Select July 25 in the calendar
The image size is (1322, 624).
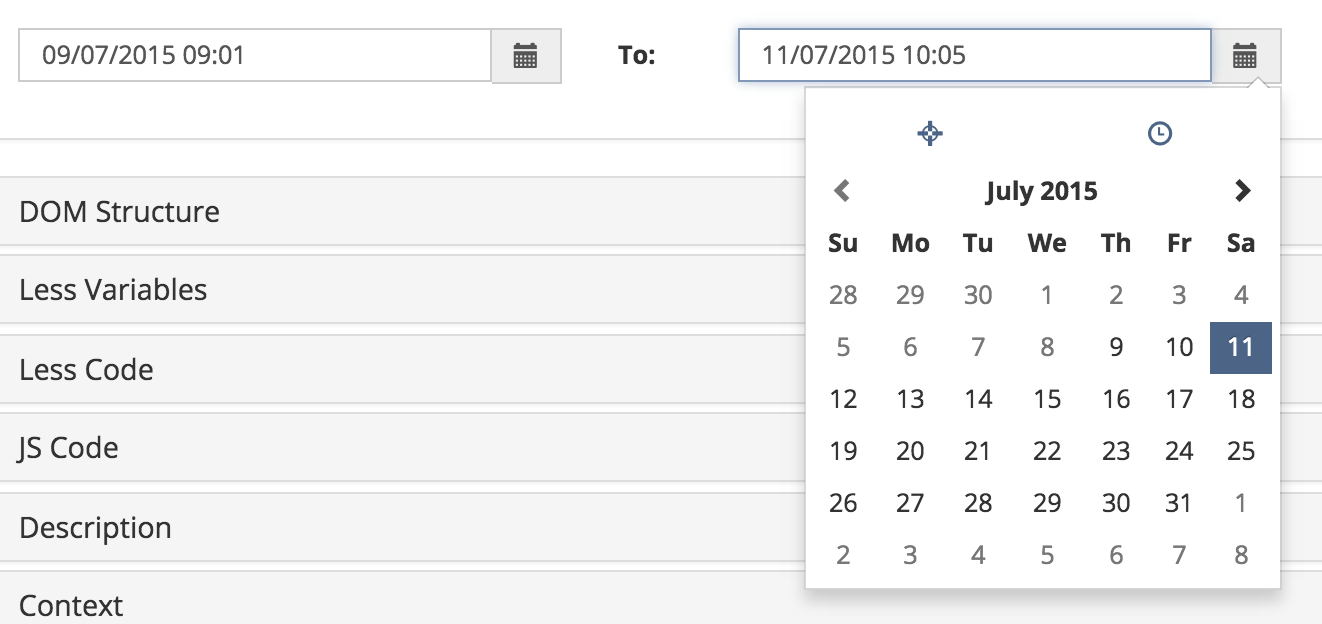[x=1241, y=451]
